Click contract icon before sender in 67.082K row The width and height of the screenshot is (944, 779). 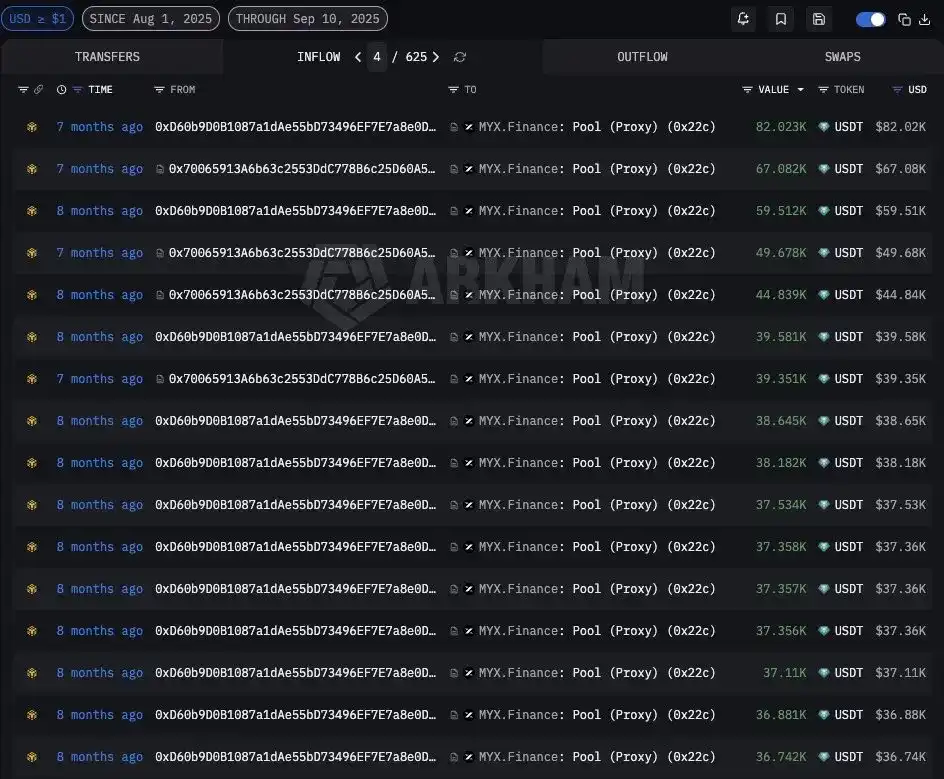point(160,169)
